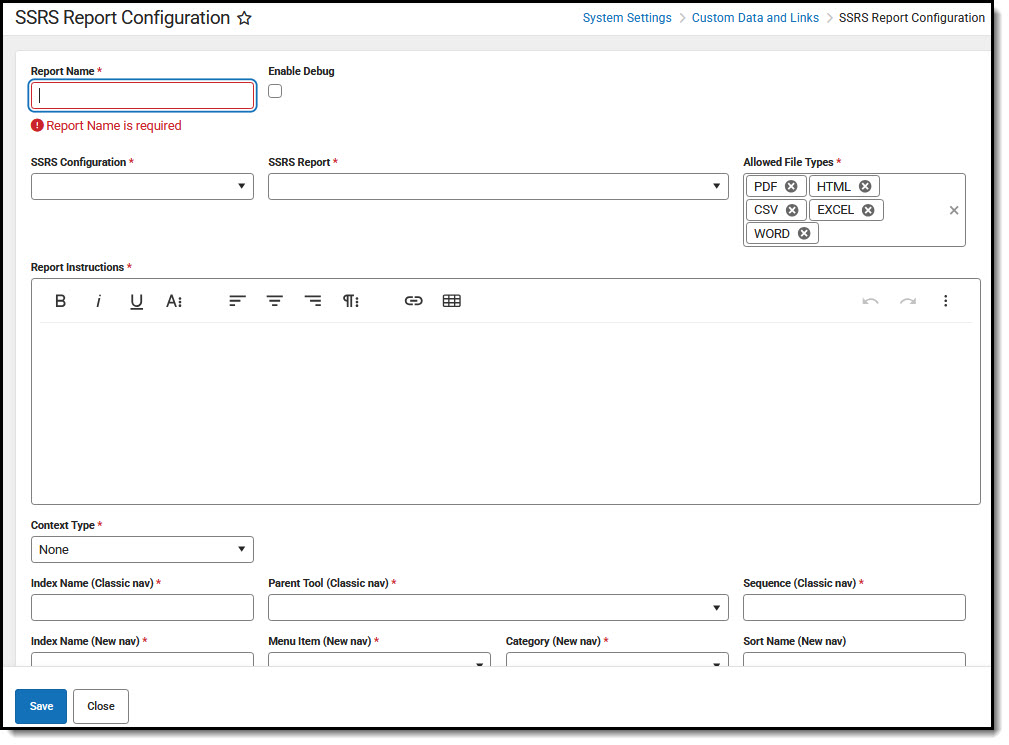Remove the CSV file type tag
1009x745 pixels.
[792, 210]
